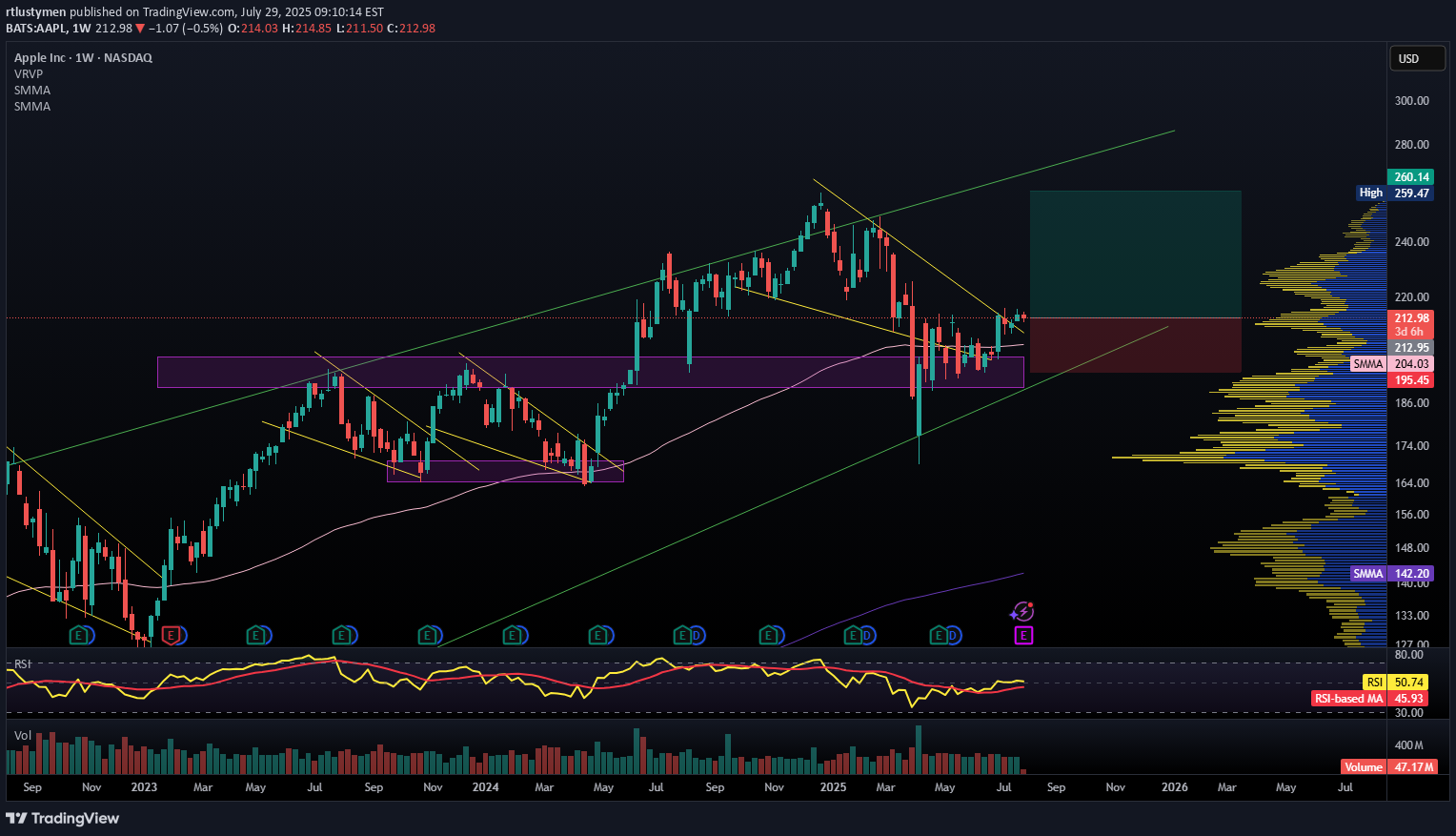Click the 2025 label on time axis

click(833, 787)
